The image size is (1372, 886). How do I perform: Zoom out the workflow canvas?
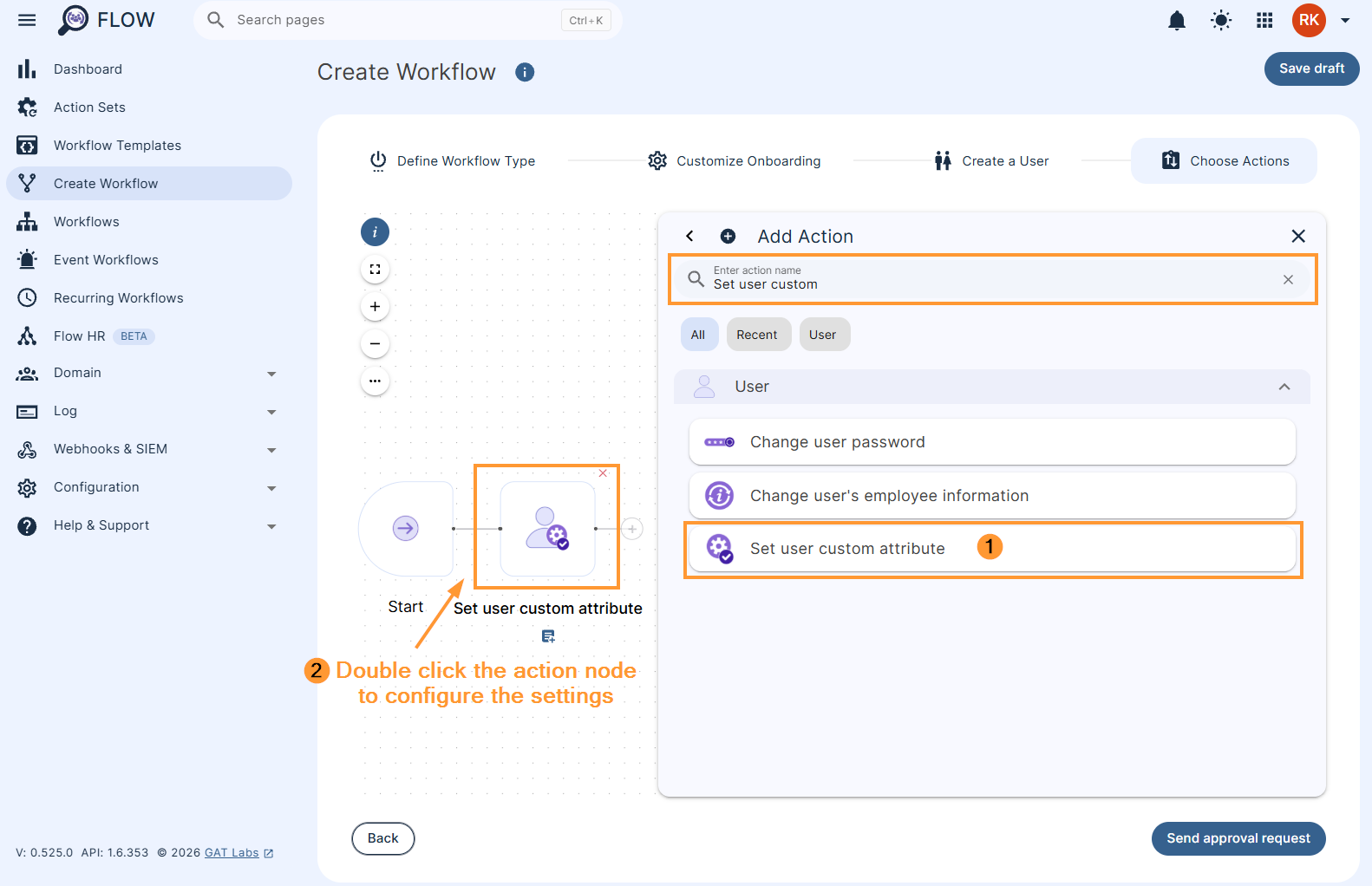point(375,343)
